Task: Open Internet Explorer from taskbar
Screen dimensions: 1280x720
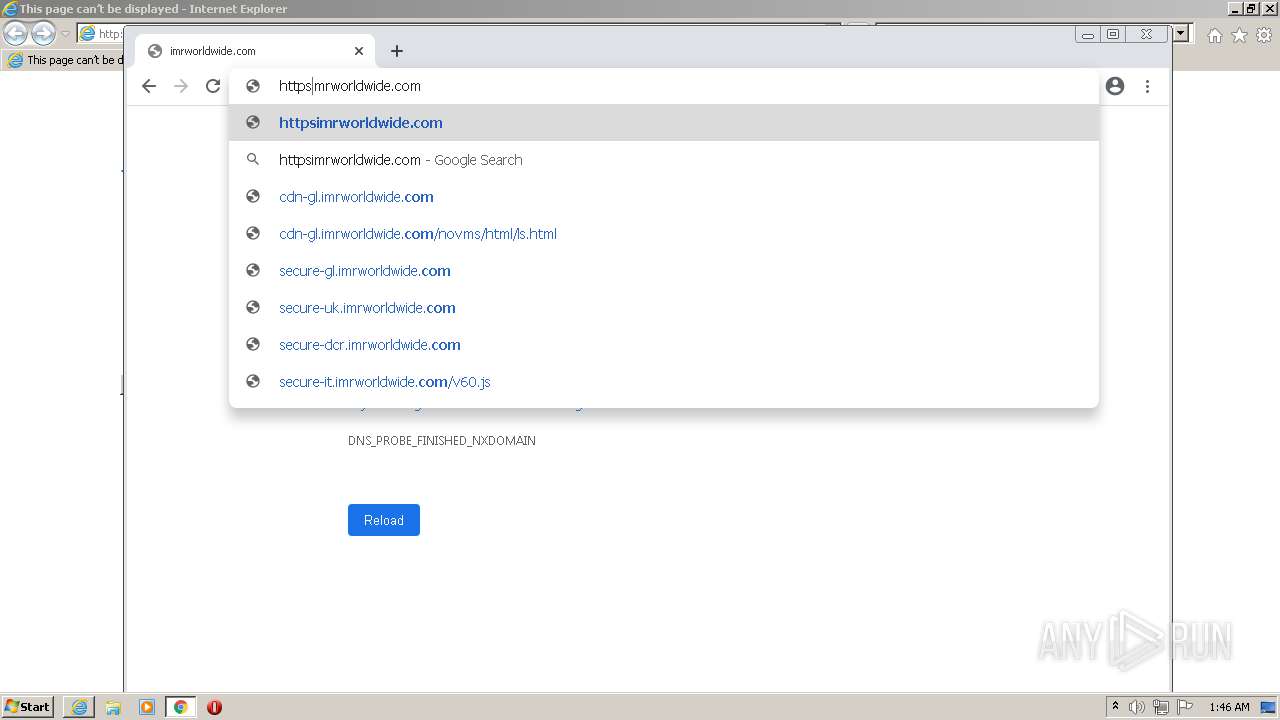Action: click(x=79, y=707)
